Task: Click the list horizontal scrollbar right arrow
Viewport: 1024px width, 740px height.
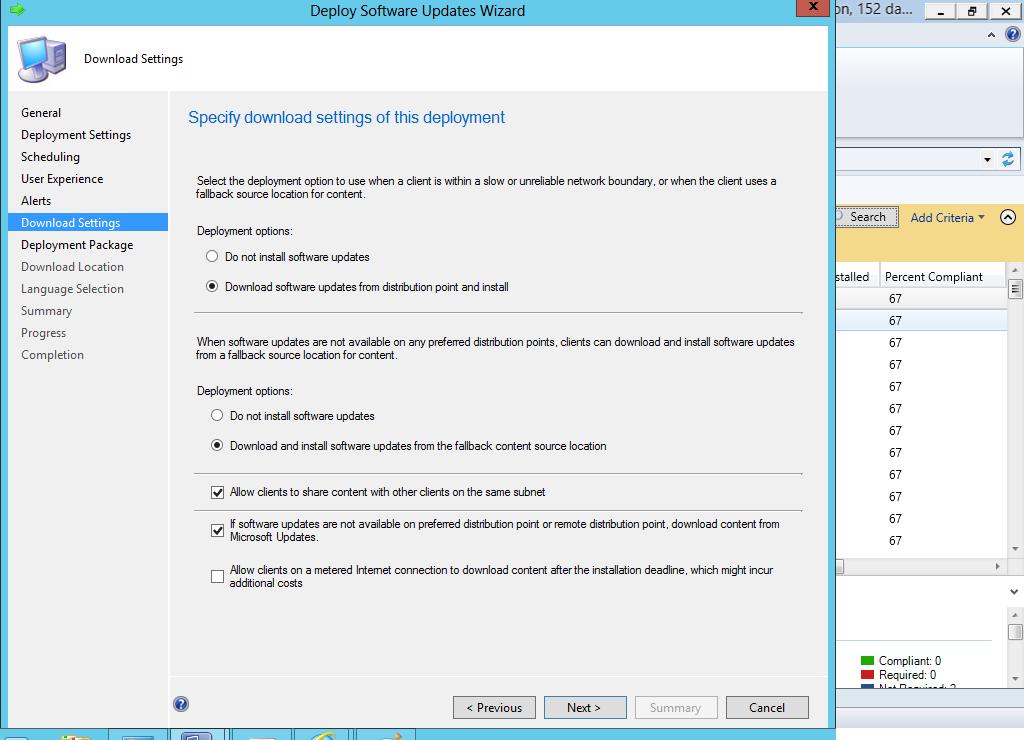Action: pos(997,566)
